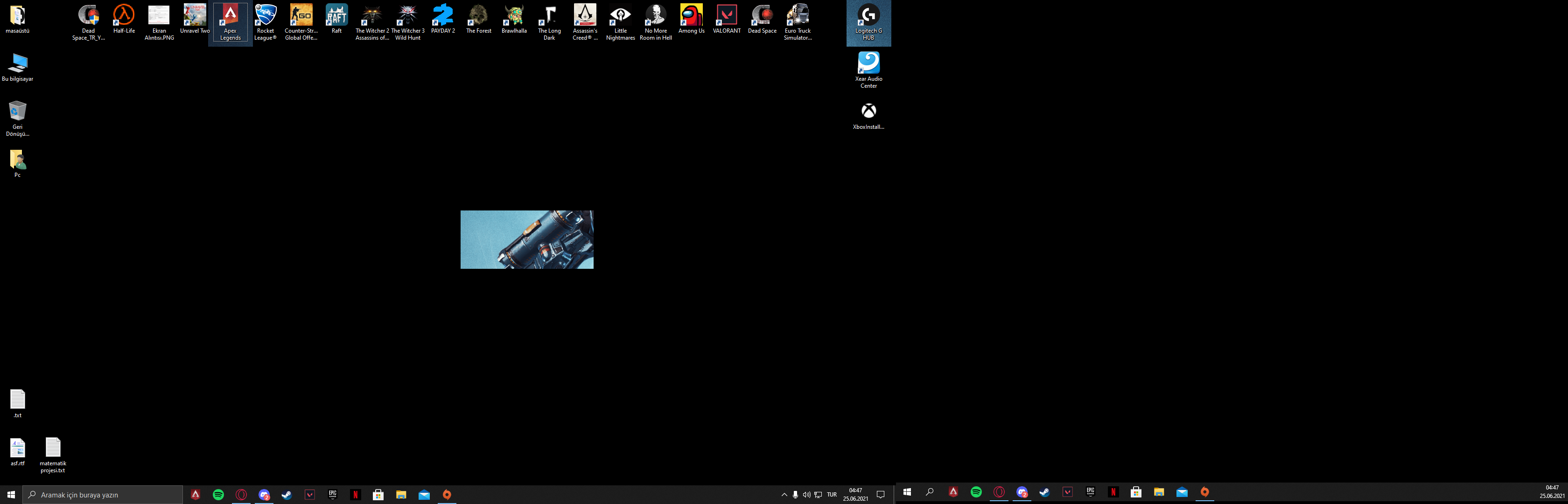The height and width of the screenshot is (504, 1568).
Task: Click the blue gun image thumbnail
Action: click(x=526, y=239)
